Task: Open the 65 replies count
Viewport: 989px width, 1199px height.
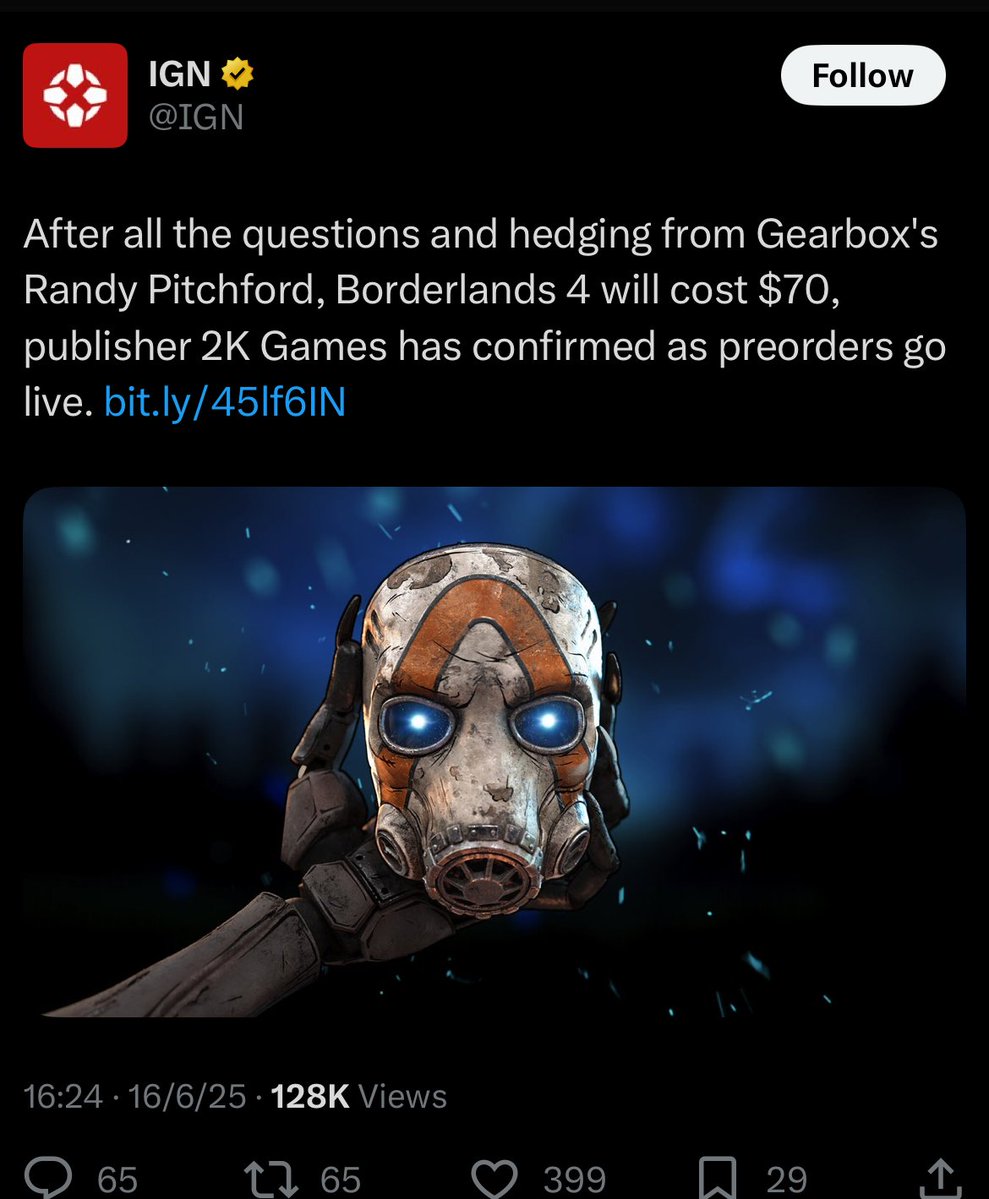Action: pos(117,1179)
